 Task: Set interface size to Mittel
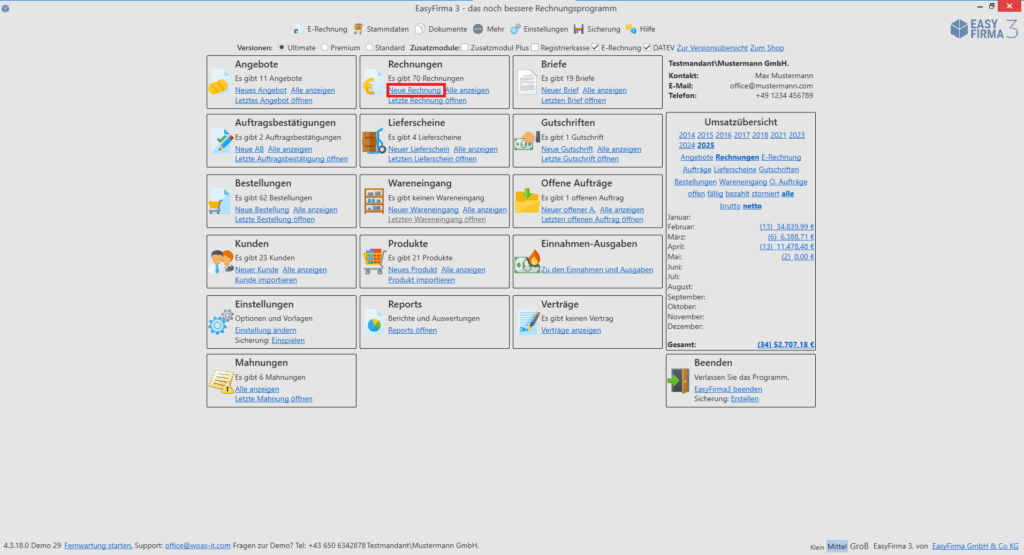pos(837,547)
